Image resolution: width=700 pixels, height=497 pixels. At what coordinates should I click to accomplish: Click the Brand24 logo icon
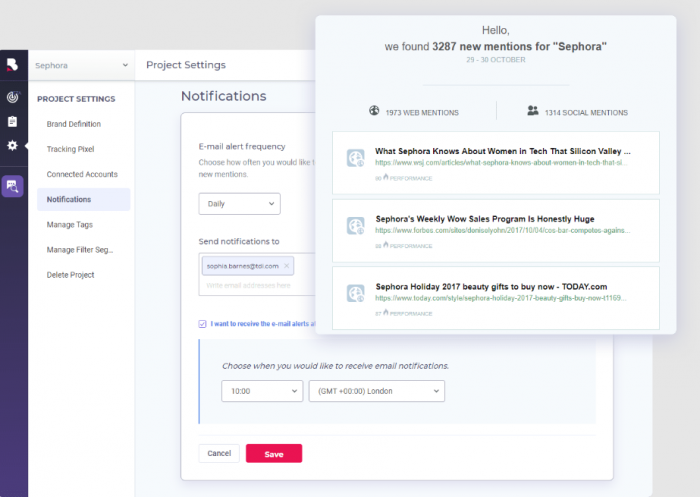tap(12, 65)
